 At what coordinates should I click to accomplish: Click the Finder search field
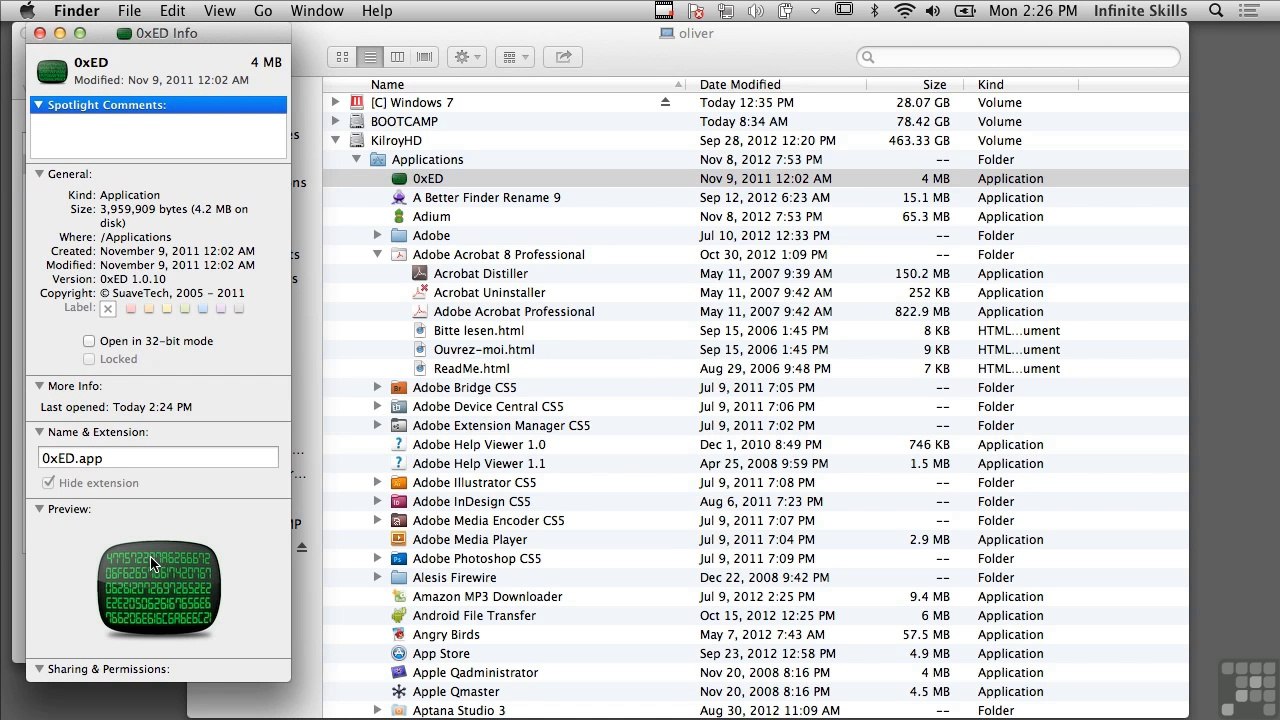coord(1018,57)
